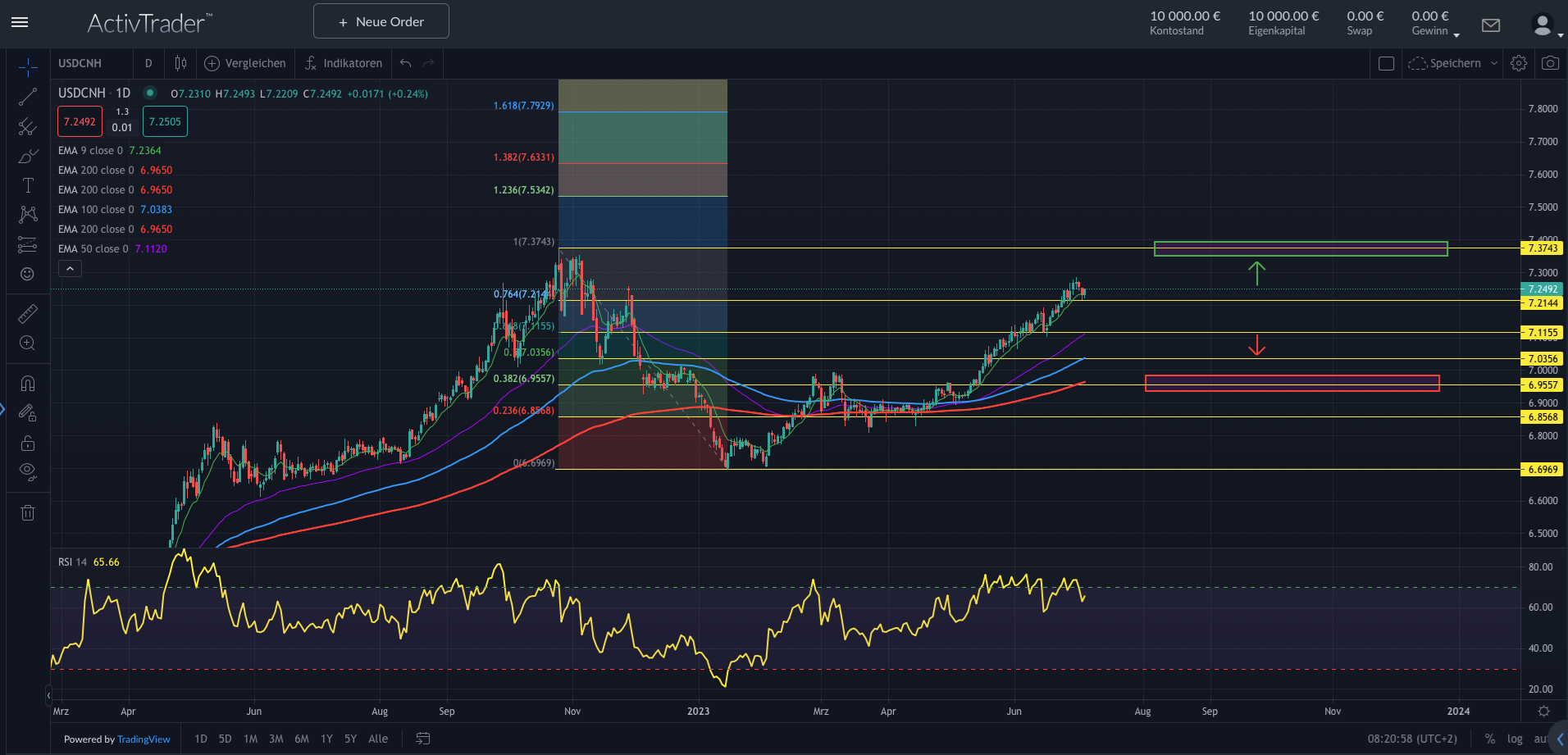Remove all drawings with the trash icon
This screenshot has height=755, width=1568.
point(28,512)
